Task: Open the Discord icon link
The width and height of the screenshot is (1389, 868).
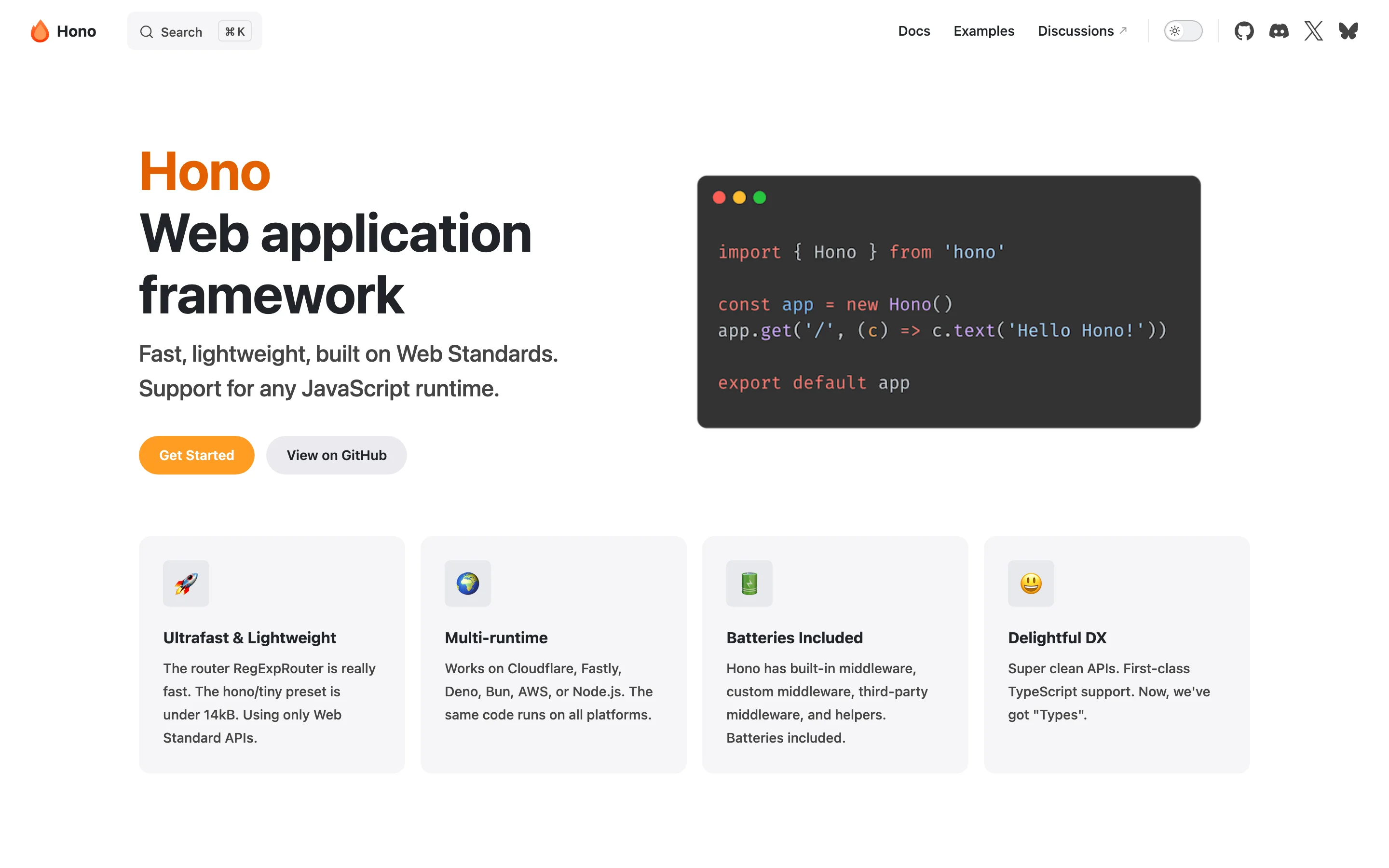Action: 1279,31
